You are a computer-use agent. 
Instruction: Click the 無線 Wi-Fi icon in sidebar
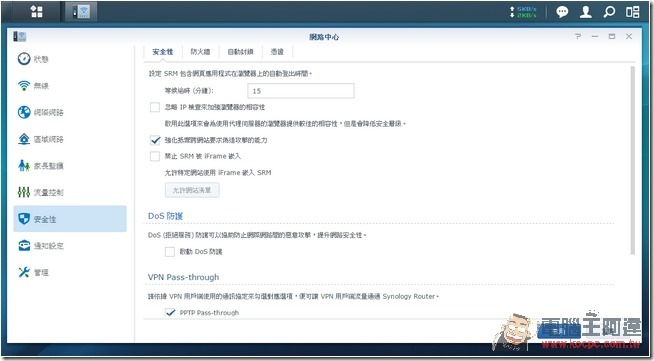(24, 85)
